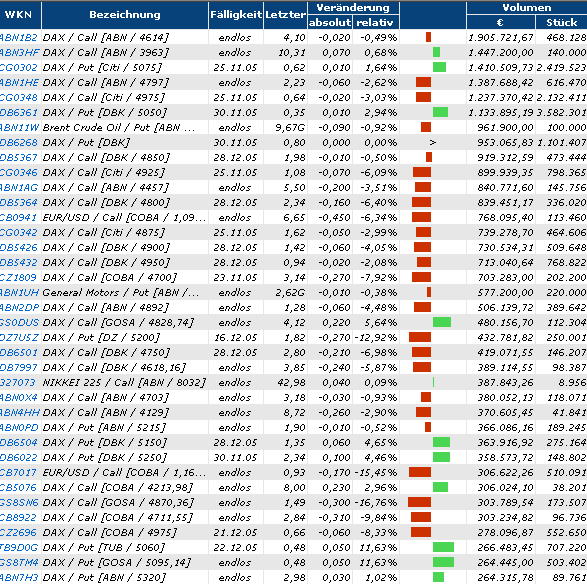Select maturity date 22.12.05

(x=235, y=547)
